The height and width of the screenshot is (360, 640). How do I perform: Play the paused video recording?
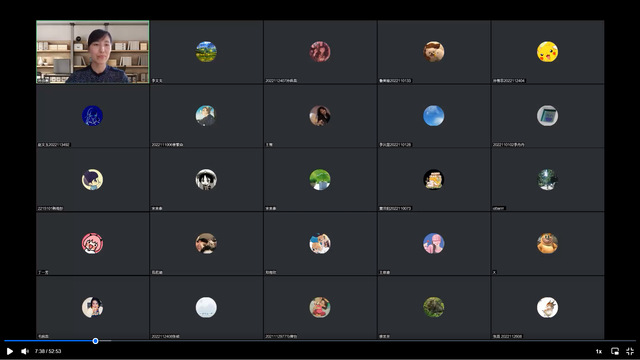[10, 351]
